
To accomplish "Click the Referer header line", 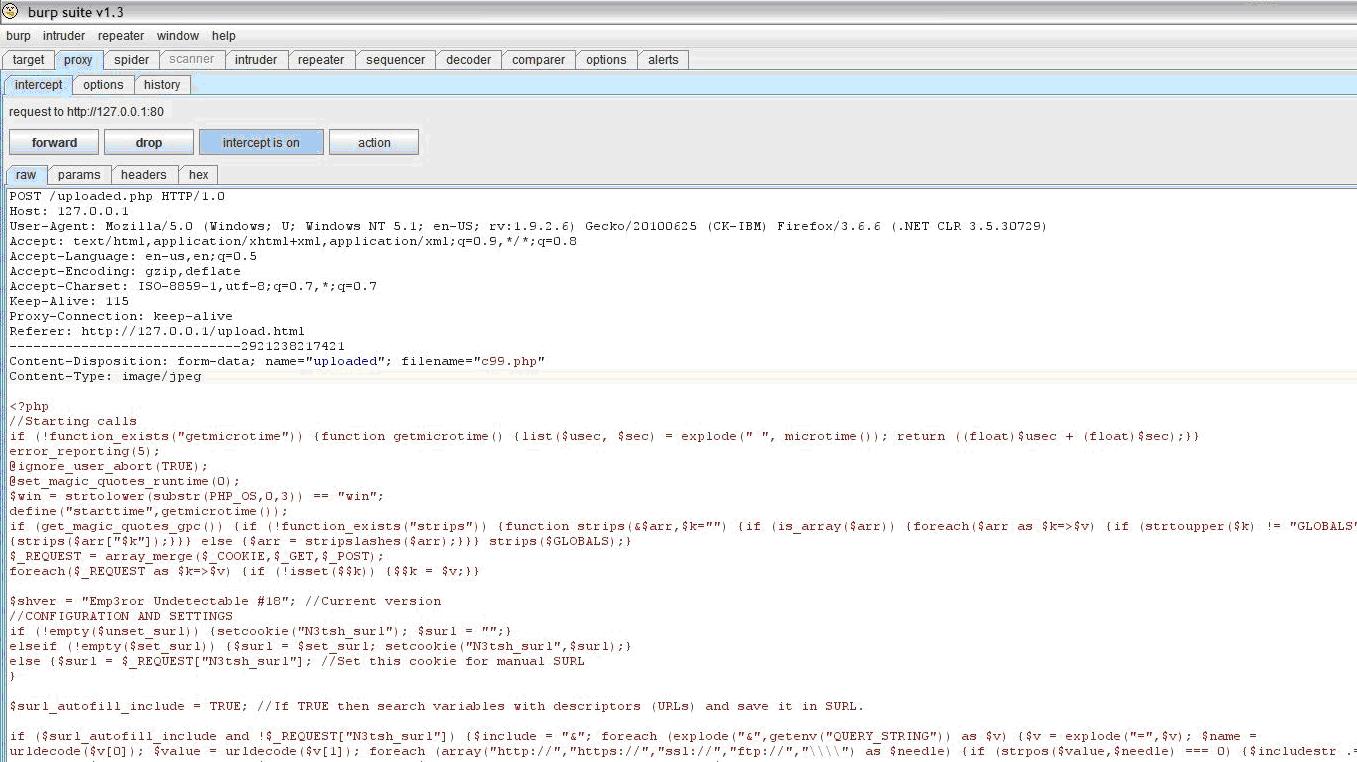I will pos(157,331).
